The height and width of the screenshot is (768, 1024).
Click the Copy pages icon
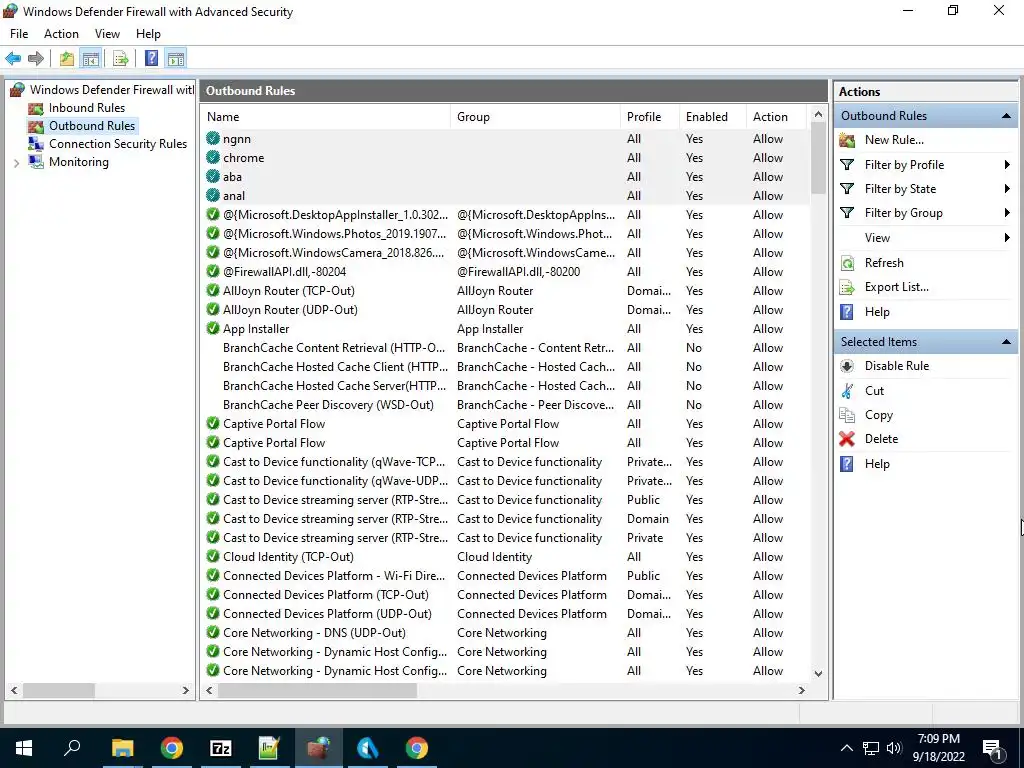click(x=847, y=415)
